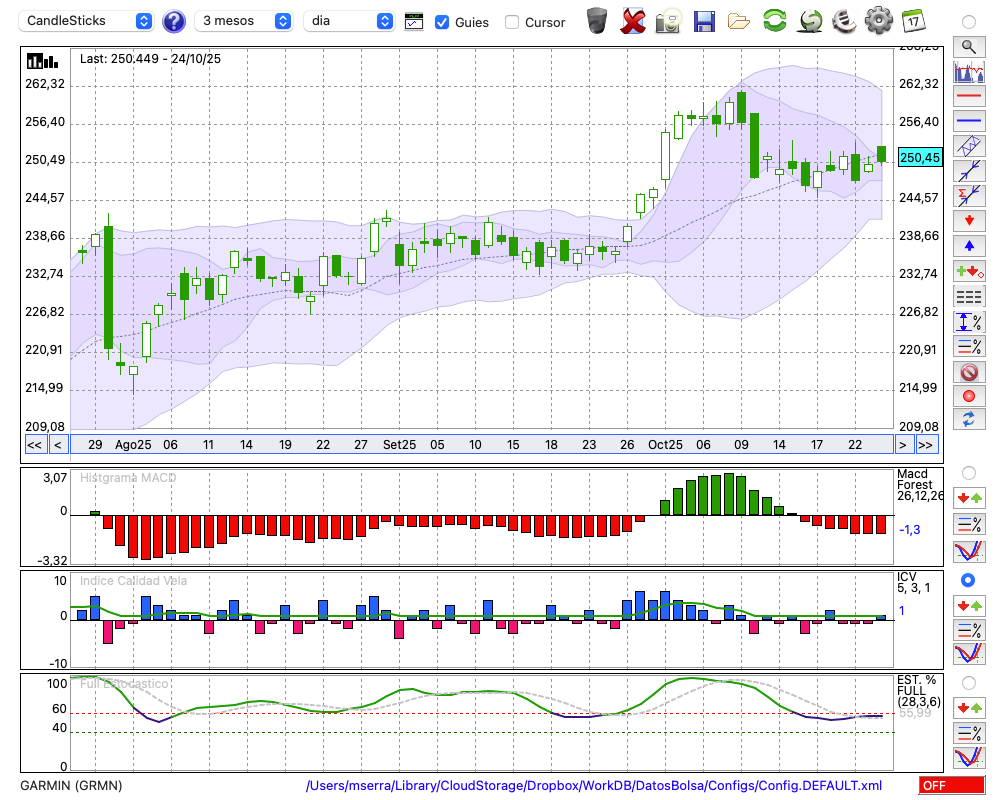Click oscillator curve icon beside MACD panel

click(969, 552)
